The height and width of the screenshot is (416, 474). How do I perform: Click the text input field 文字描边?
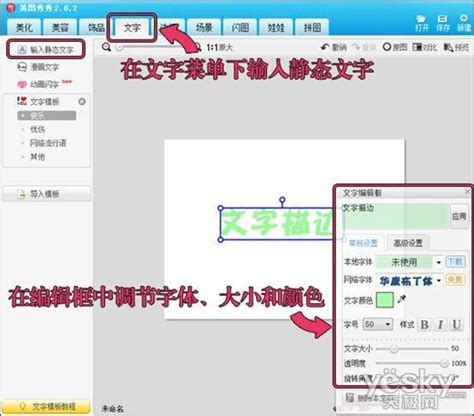click(396, 216)
